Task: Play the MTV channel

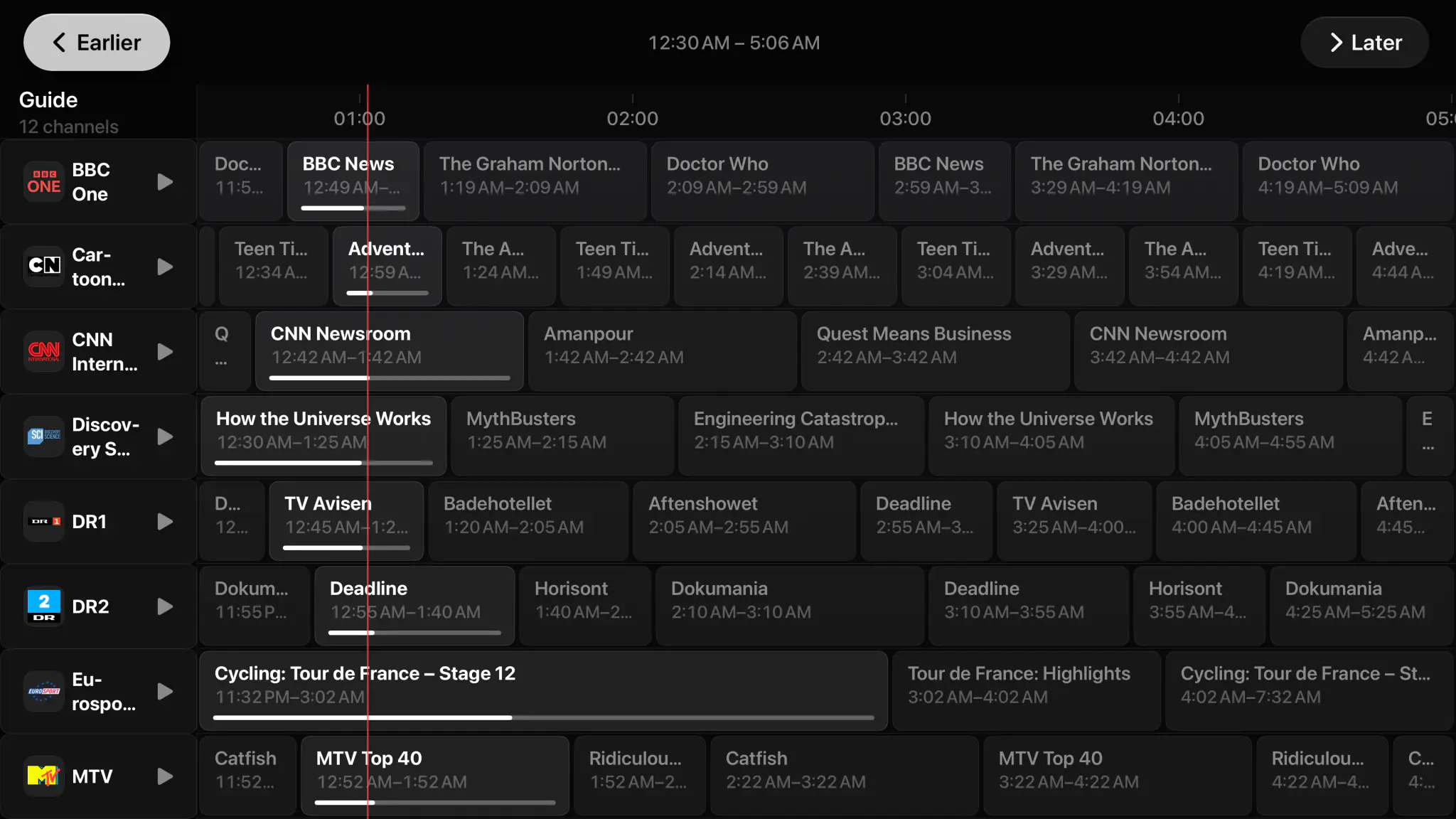Action: pyautogui.click(x=165, y=776)
